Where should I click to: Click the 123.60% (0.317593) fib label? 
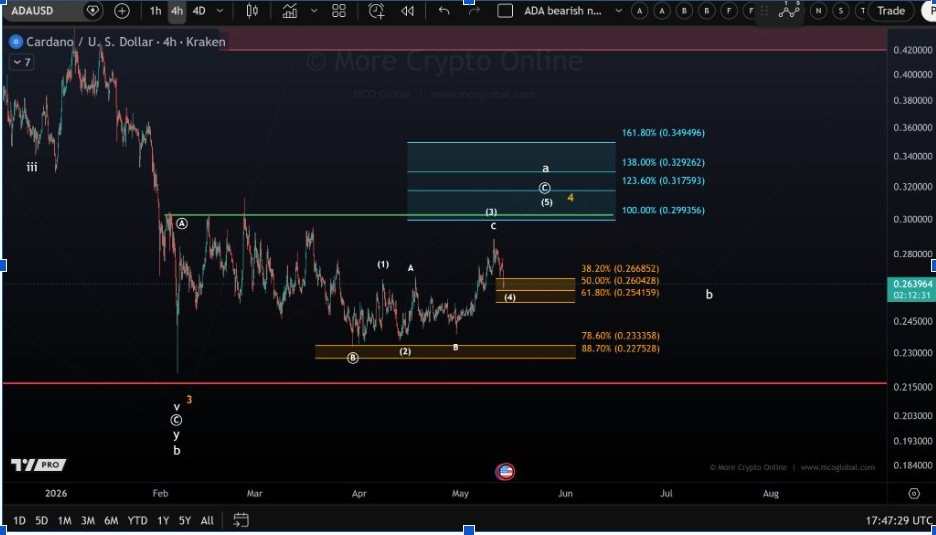click(663, 180)
